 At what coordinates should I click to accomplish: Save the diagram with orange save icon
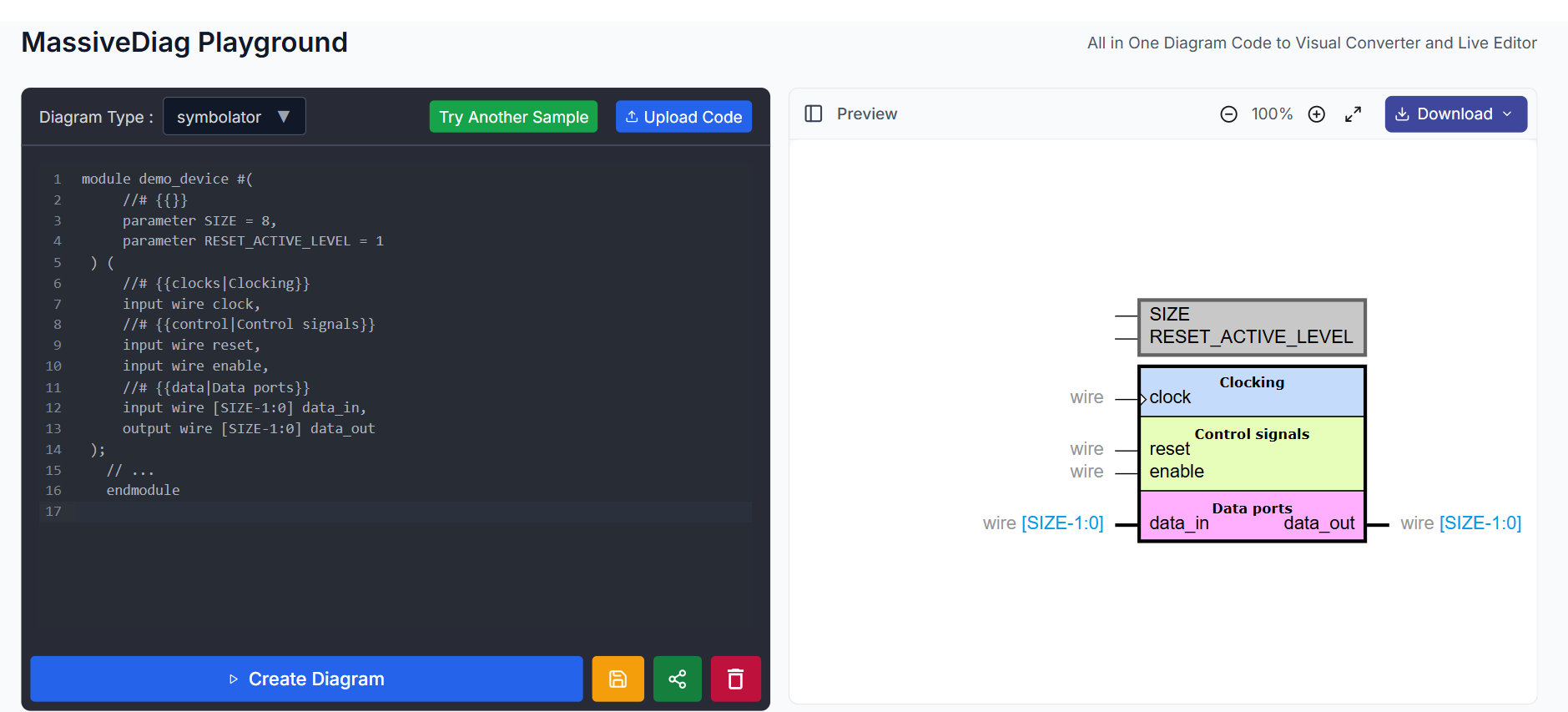pos(618,679)
